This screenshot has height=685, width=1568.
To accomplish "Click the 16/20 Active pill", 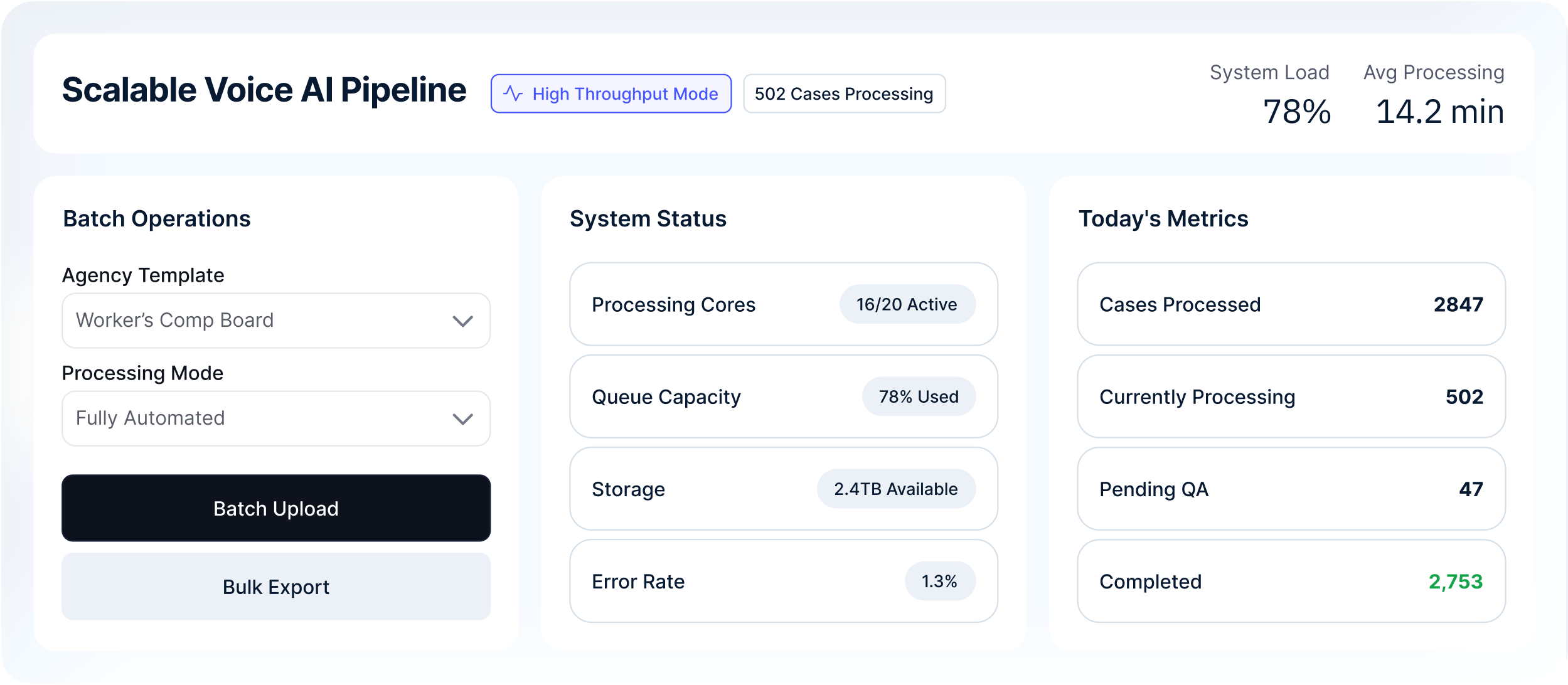I will click(907, 305).
